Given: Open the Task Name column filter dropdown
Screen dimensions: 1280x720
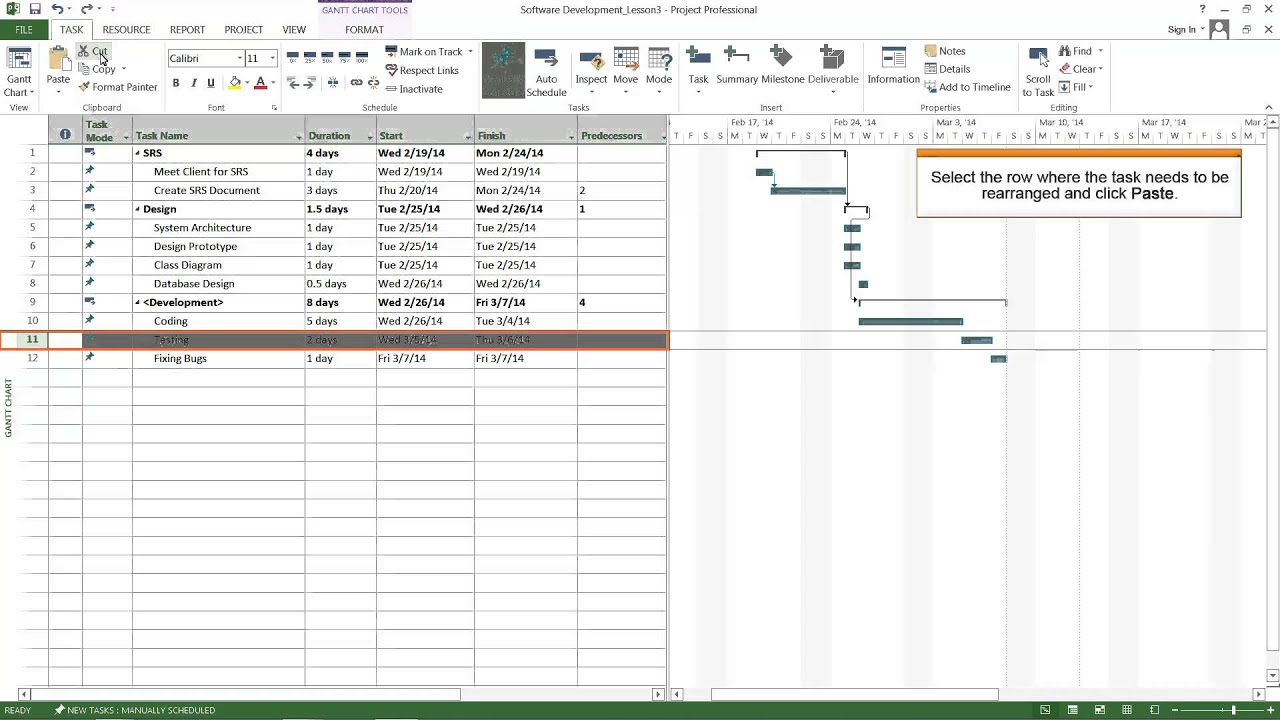Looking at the screenshot, I should coord(299,137).
